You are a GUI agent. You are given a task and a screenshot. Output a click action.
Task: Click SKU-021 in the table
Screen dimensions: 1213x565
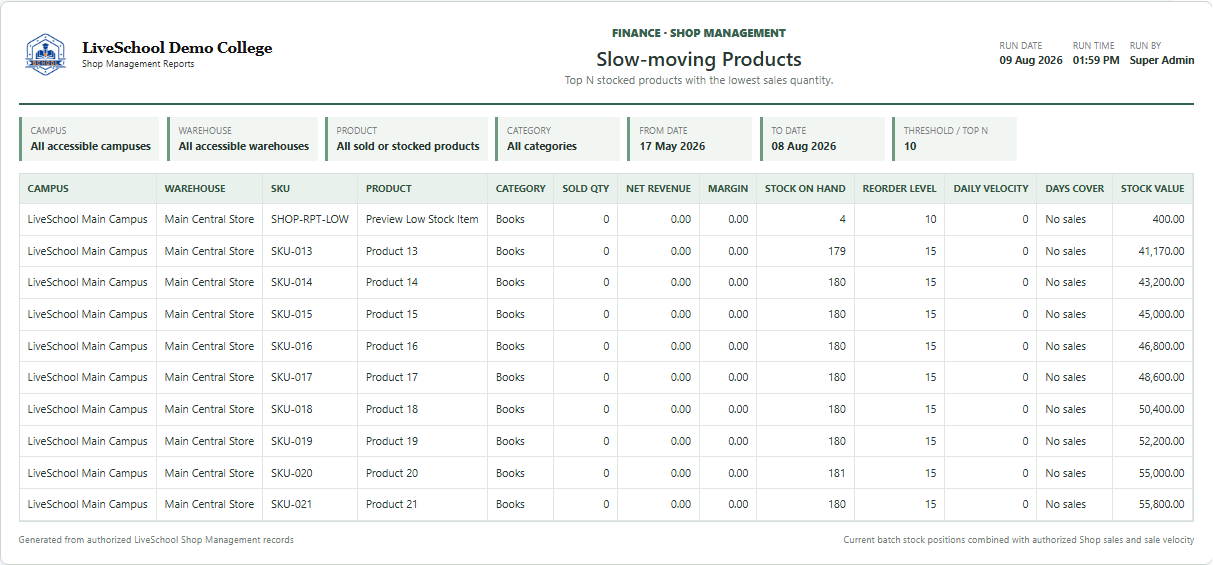click(291, 504)
